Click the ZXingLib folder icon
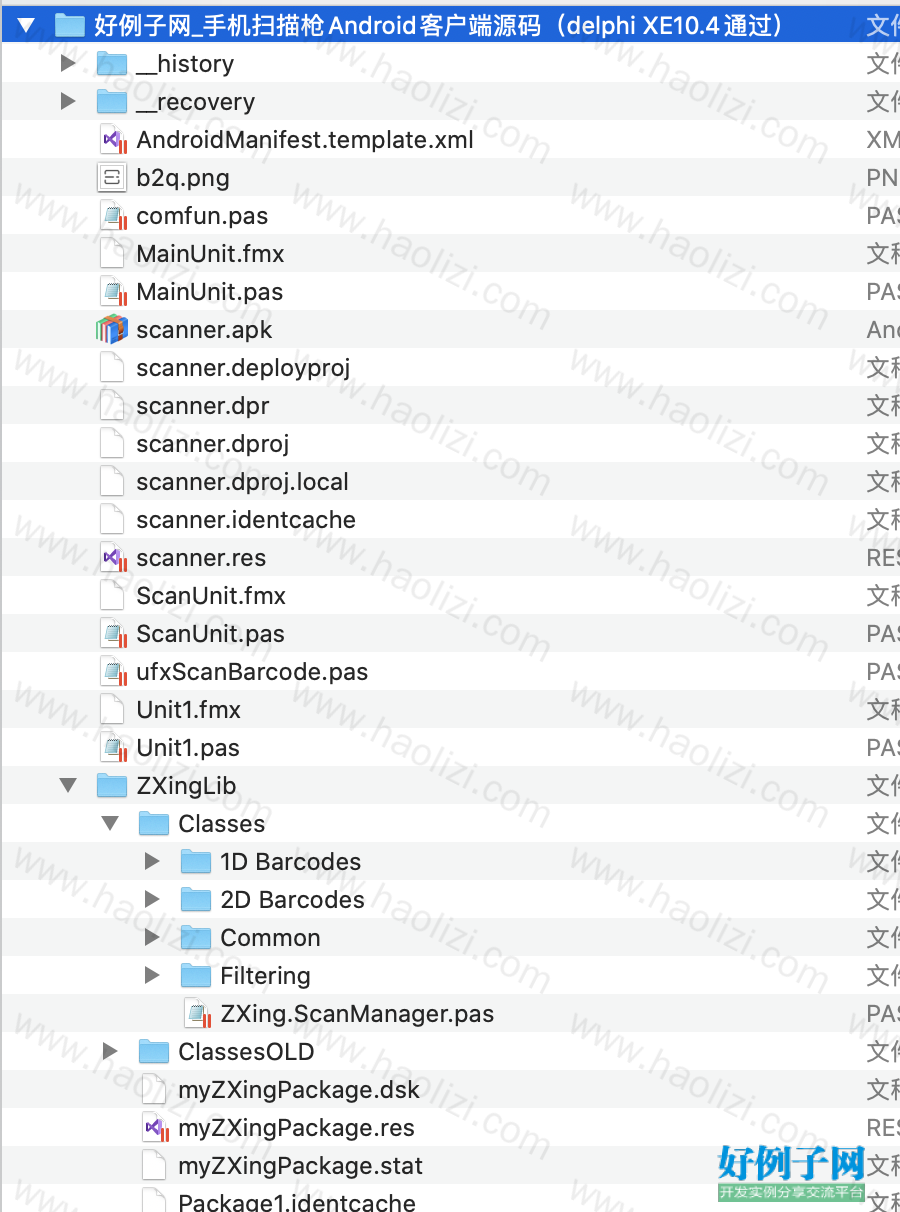Viewport: 900px width, 1212px height. click(x=112, y=786)
